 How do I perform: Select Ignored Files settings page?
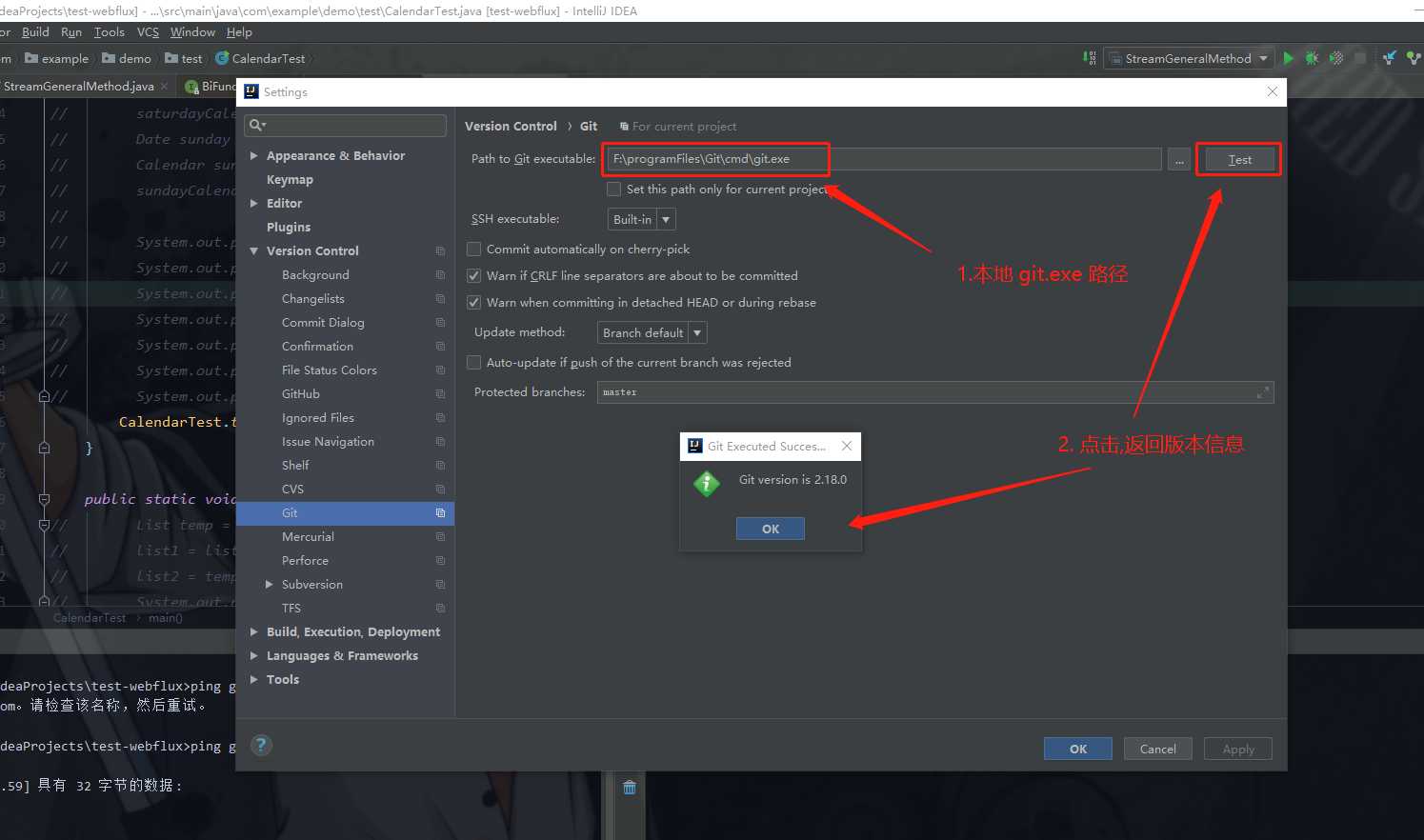318,417
